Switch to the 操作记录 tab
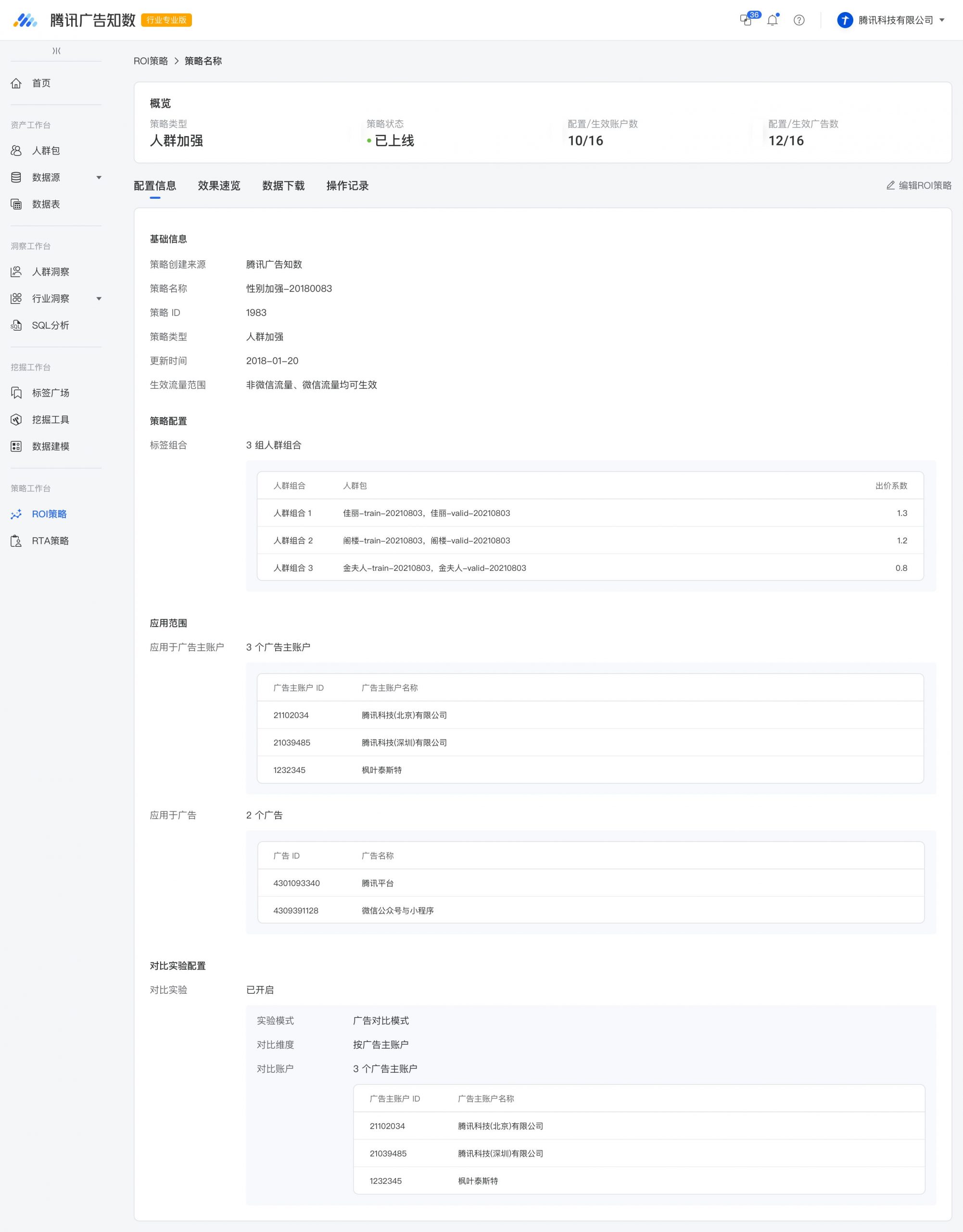The height and width of the screenshot is (1232, 963). pos(347,186)
